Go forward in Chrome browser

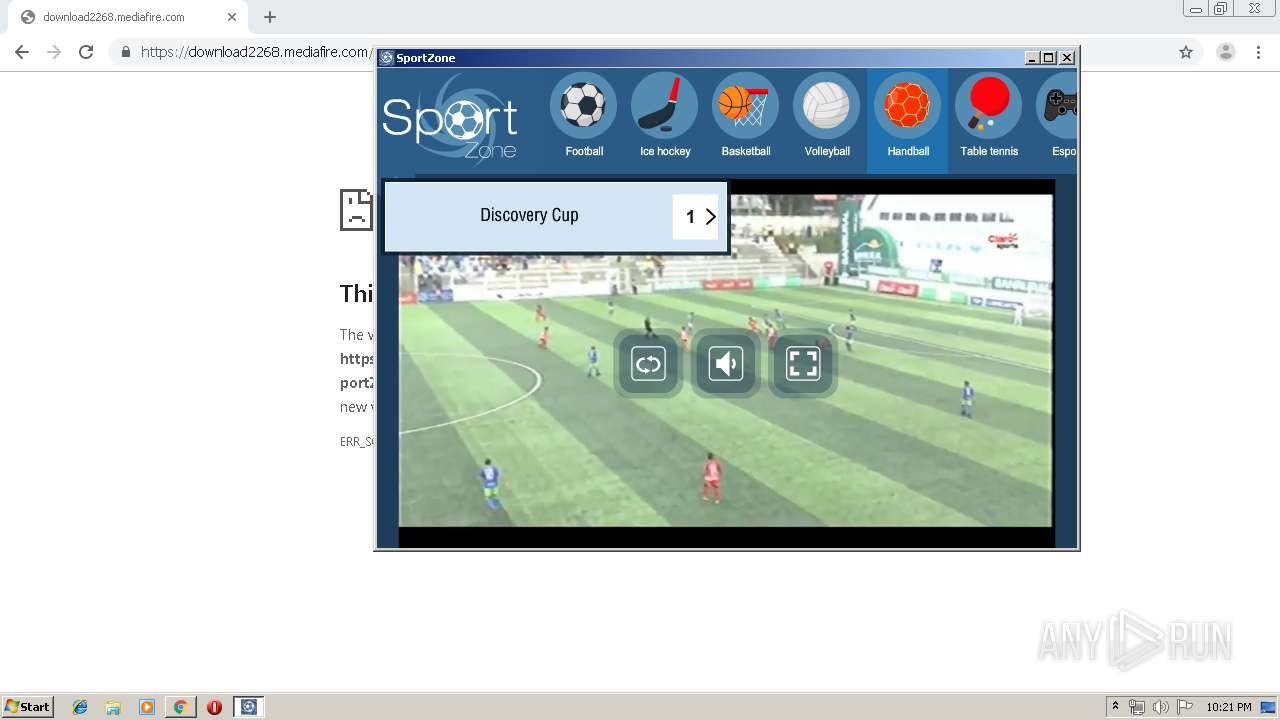pyautogui.click(x=54, y=52)
